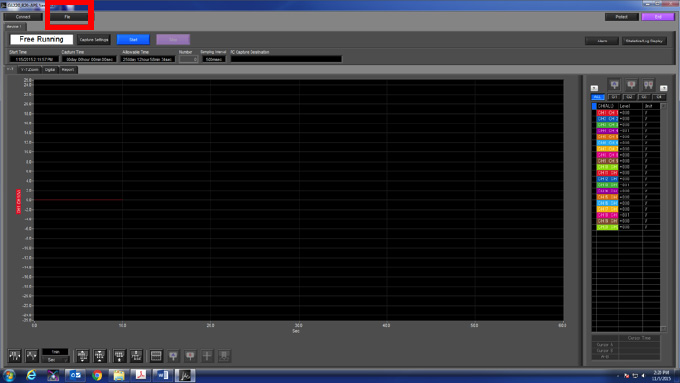Click the grid display toggle icon
This screenshot has width=680, height=383.
pyautogui.click(x=156, y=356)
